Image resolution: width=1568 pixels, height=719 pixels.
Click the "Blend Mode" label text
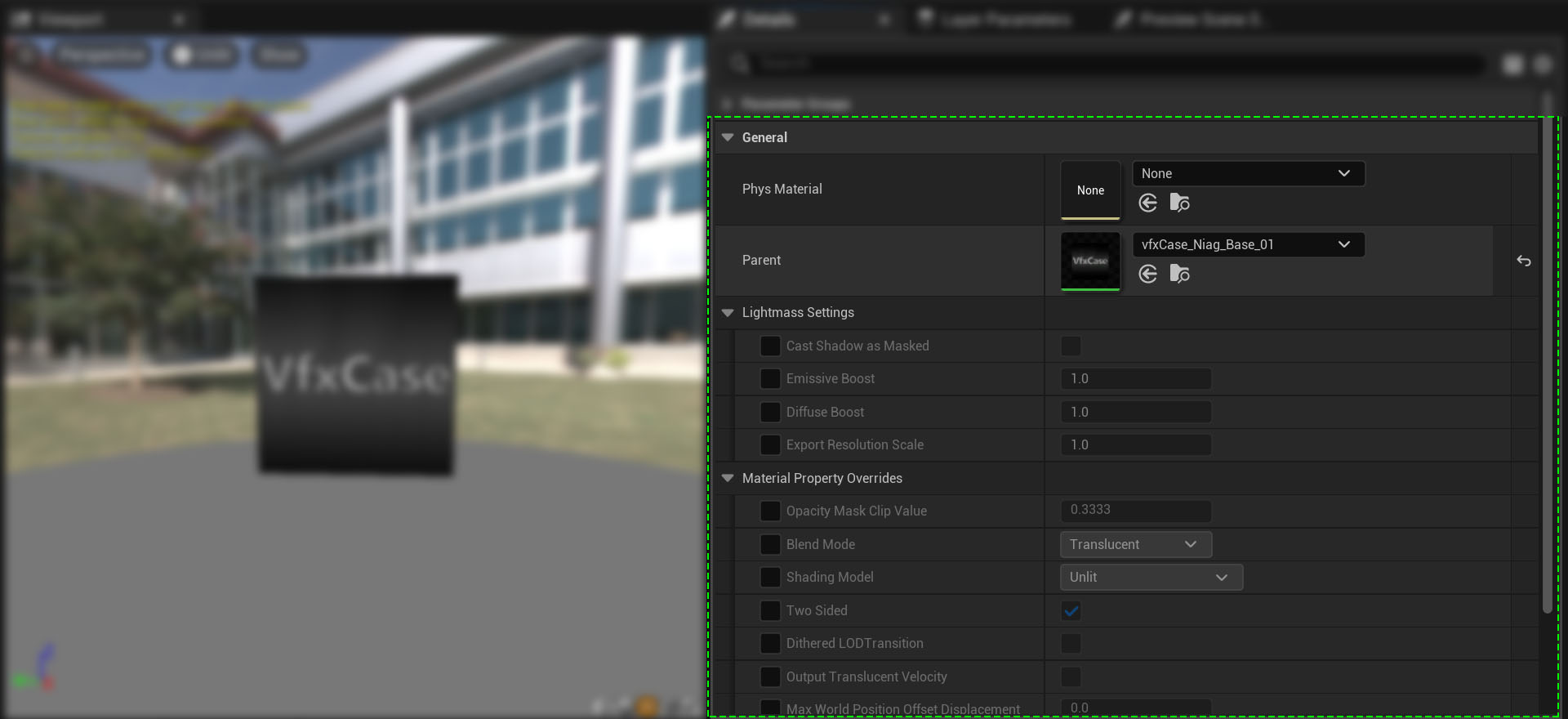pyautogui.click(x=821, y=544)
